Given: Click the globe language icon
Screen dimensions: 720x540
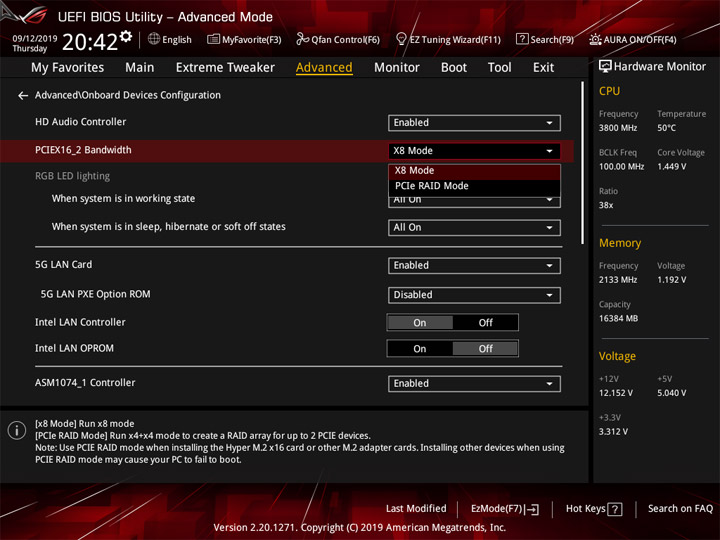Looking at the screenshot, I should point(154,39).
